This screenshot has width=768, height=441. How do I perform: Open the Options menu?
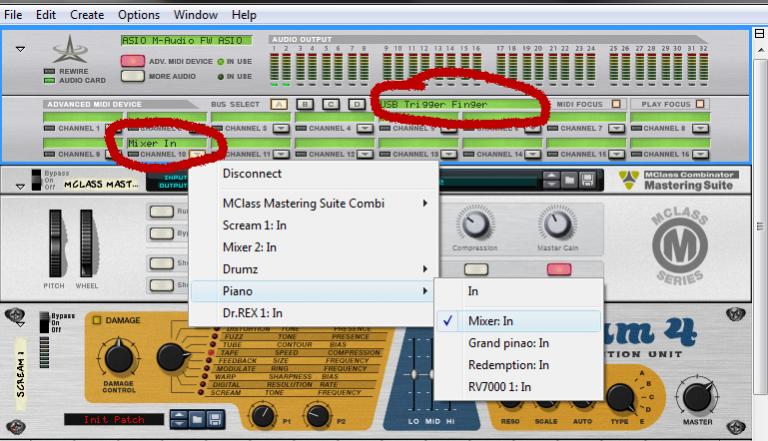pos(139,15)
